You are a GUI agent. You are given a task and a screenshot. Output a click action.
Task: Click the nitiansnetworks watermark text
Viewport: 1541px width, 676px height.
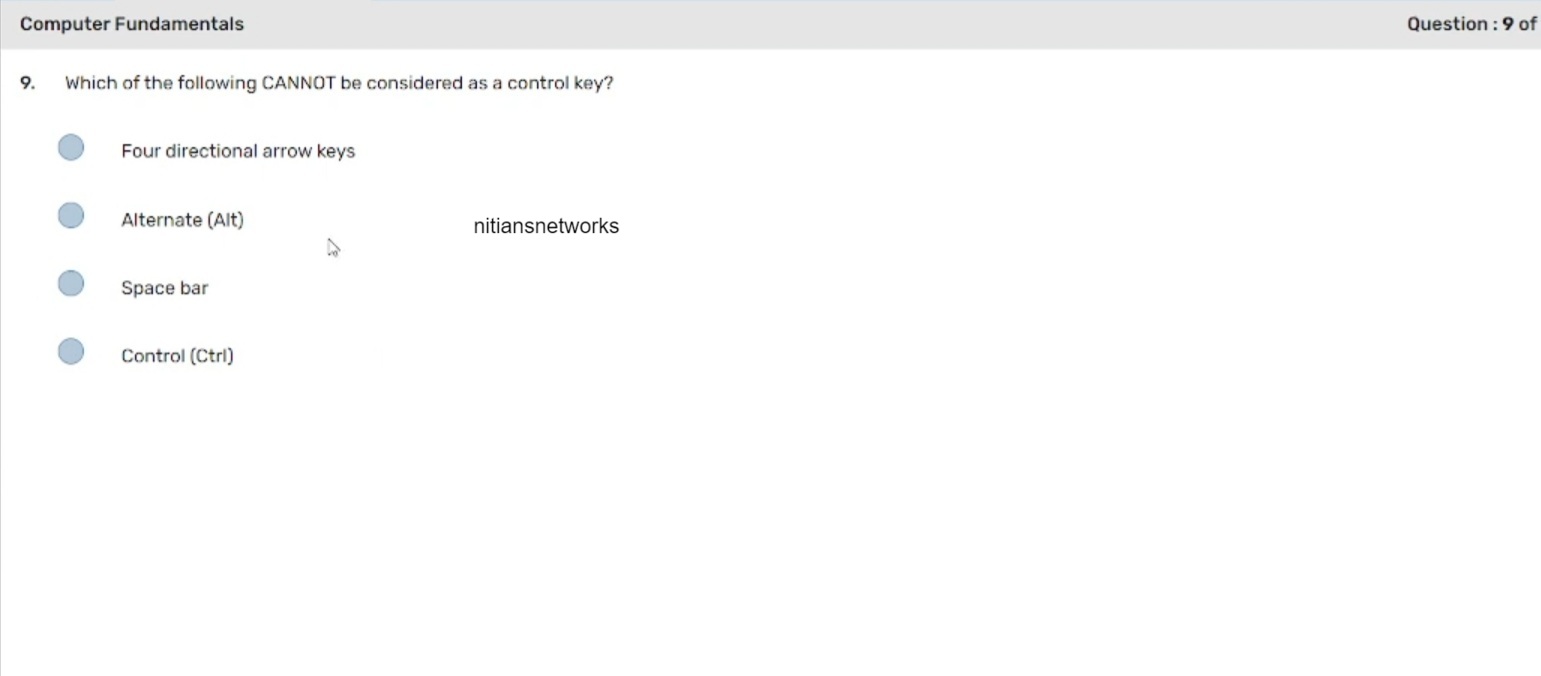tap(546, 226)
